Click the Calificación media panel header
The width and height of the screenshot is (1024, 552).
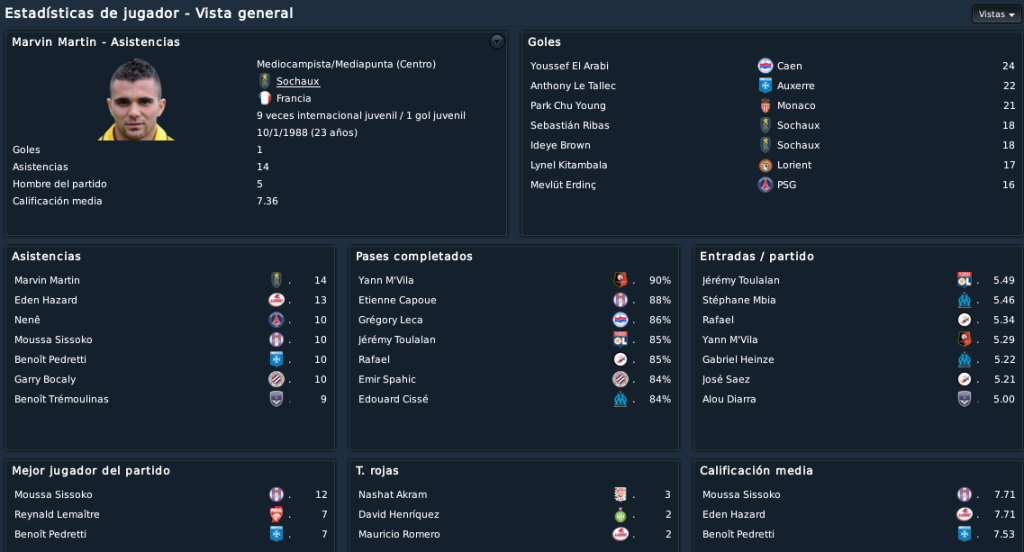coord(756,470)
